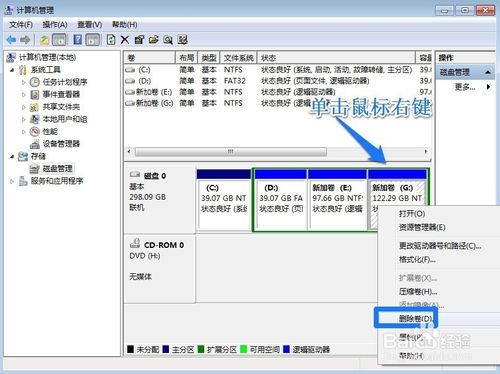
Task: Click the rightmost disk settings toolbar icon
Action: tap(182, 40)
